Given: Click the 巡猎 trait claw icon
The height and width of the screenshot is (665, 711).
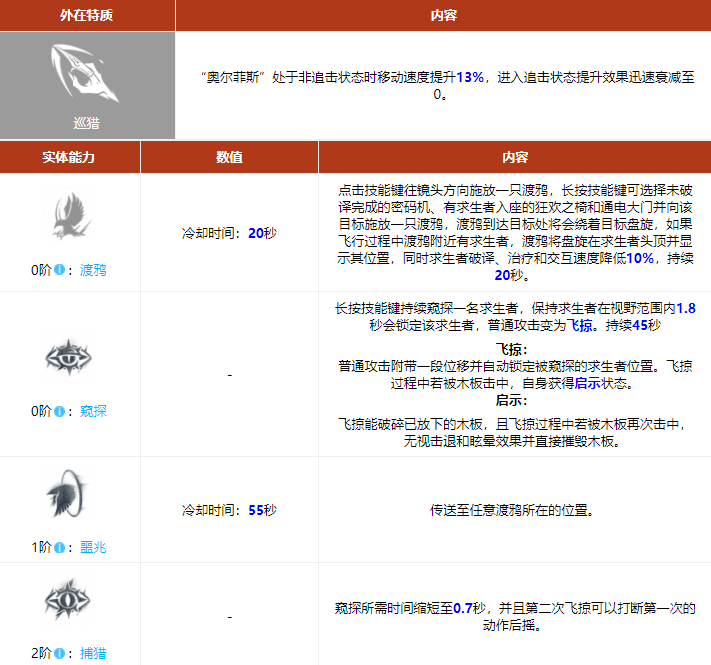Looking at the screenshot, I should (84, 73).
